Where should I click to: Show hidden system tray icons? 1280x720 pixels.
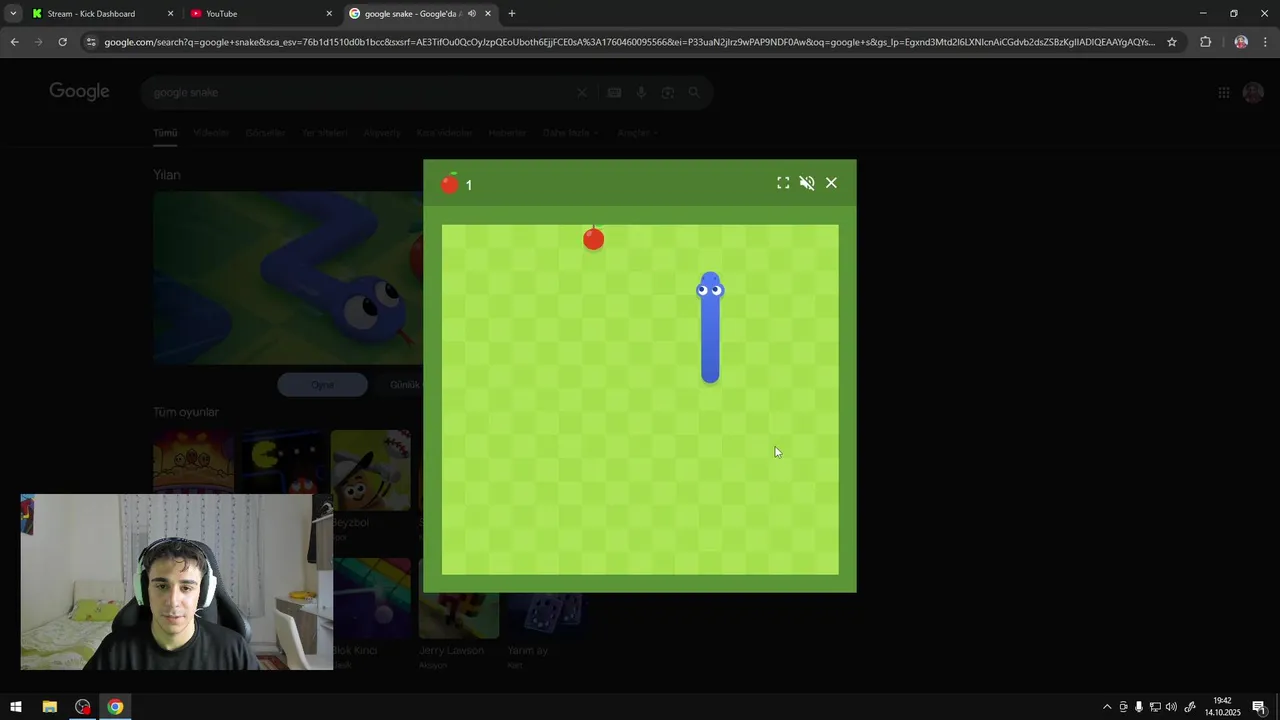point(1106,707)
